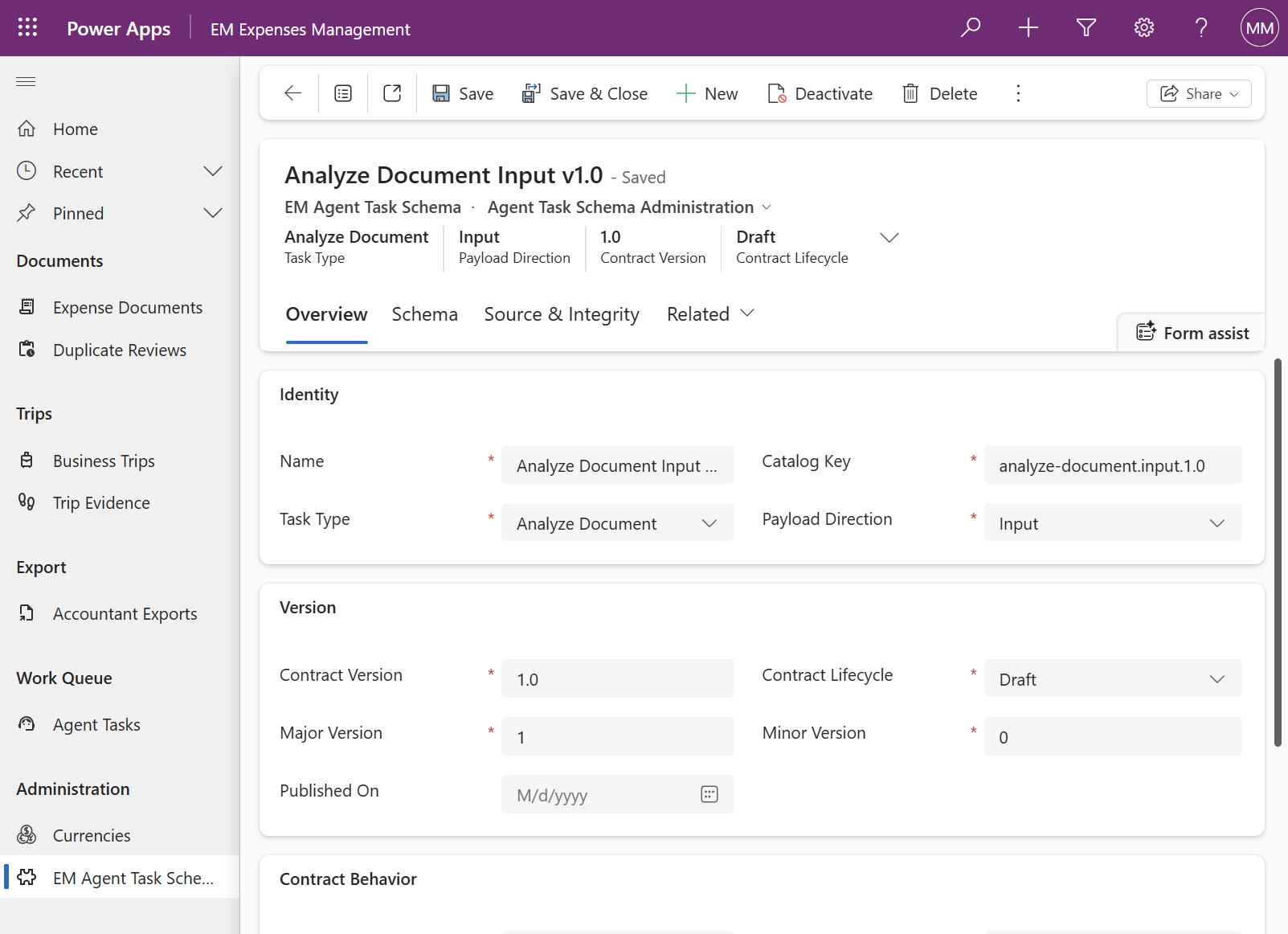The width and height of the screenshot is (1288, 934).
Task: Click EM Expenses Management app name
Action: 310,30
